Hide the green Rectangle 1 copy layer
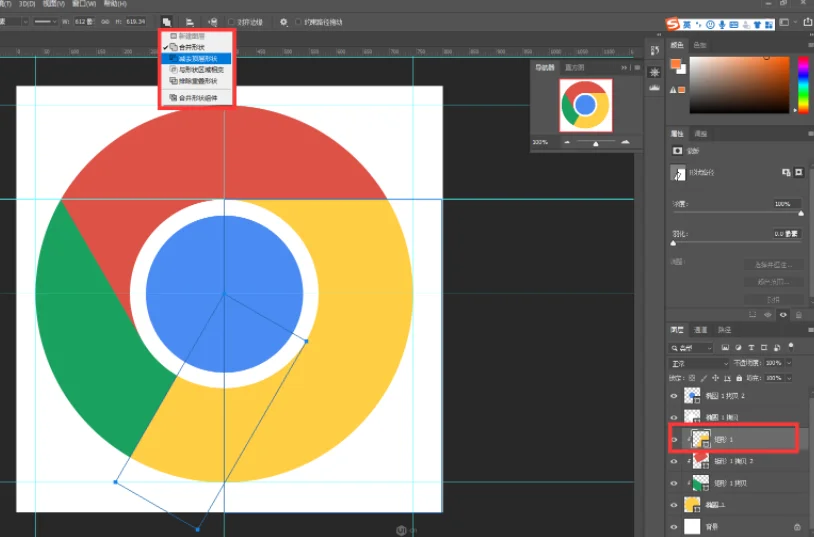The height and width of the screenshot is (537, 814). click(x=674, y=483)
